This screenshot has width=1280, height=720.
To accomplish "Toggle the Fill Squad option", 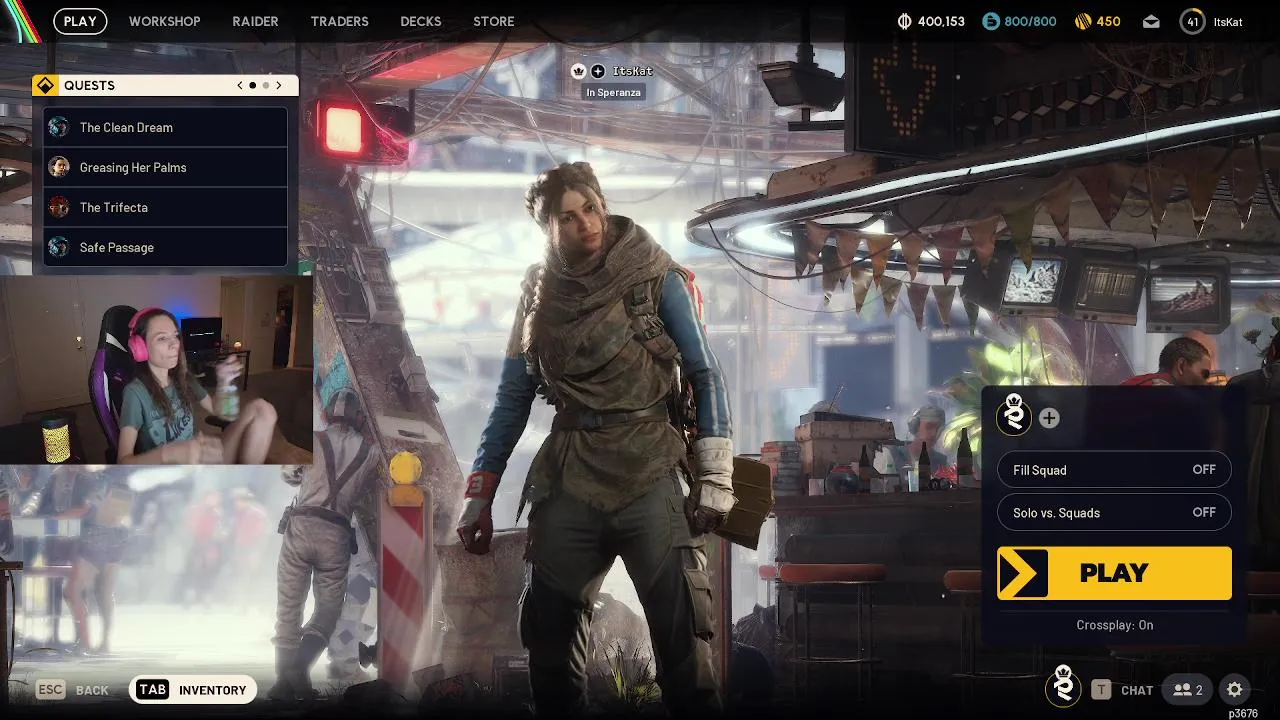I will pos(1114,470).
